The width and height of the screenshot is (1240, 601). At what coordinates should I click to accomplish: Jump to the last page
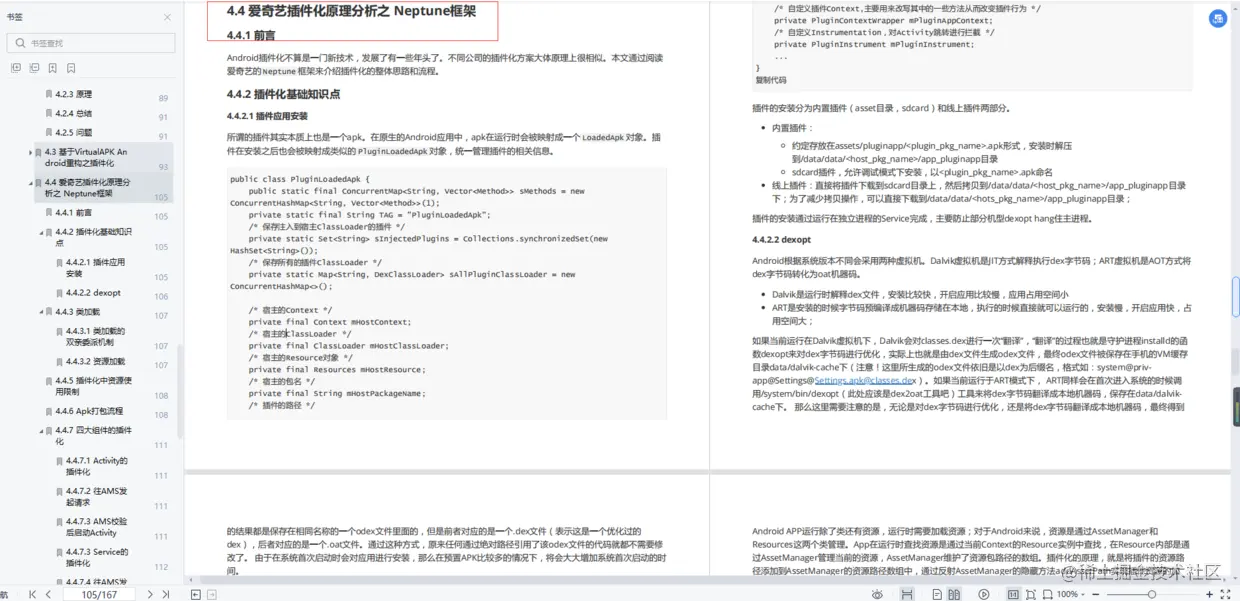click(166, 594)
